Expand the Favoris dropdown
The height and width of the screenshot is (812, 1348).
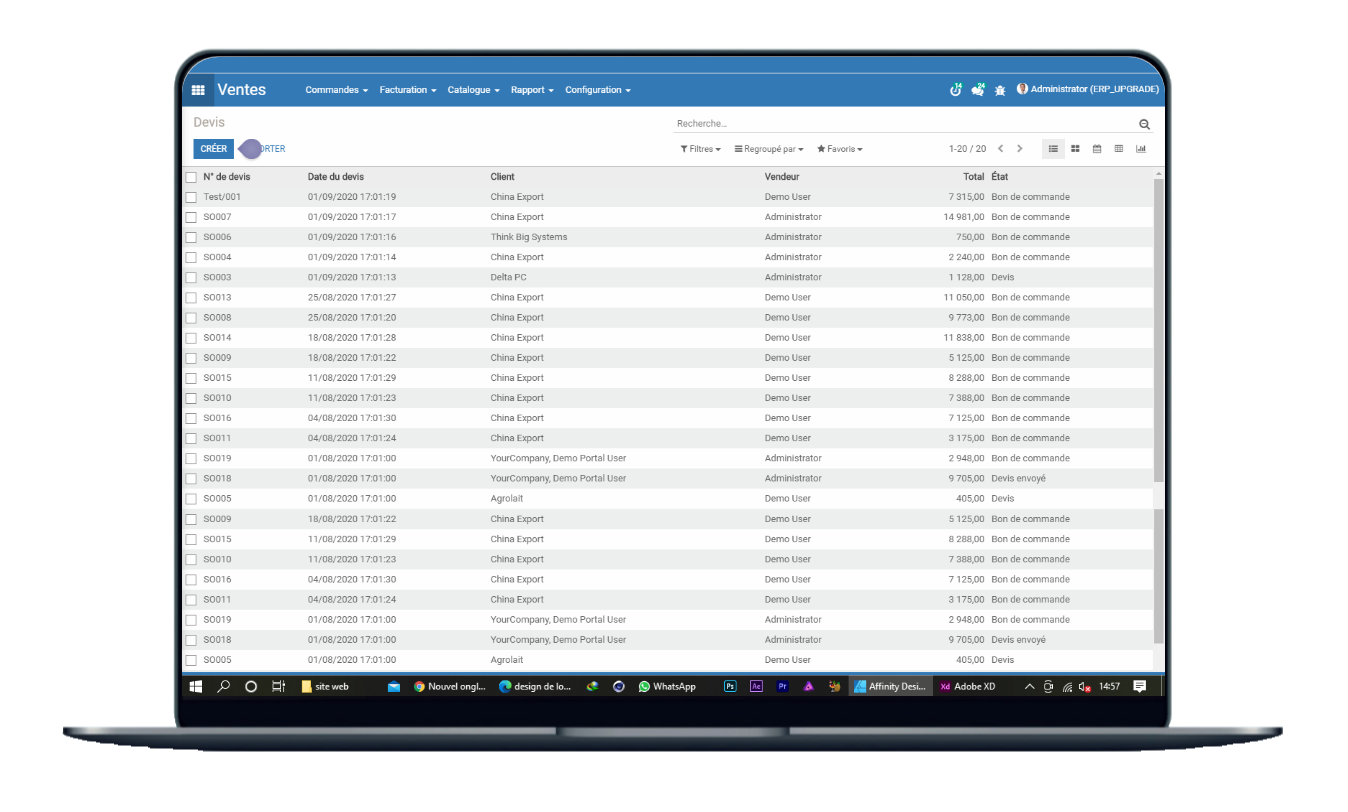point(839,149)
